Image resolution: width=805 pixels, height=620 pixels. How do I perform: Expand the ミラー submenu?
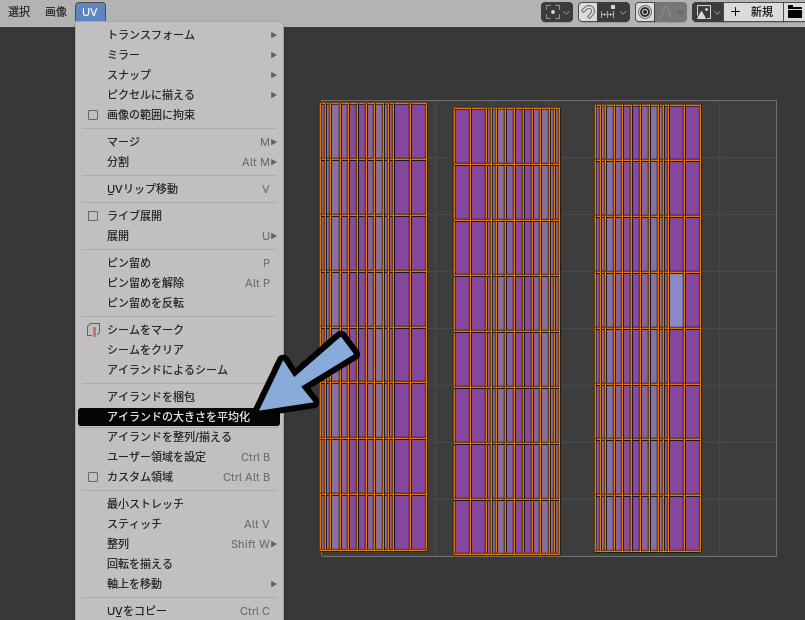(x=180, y=55)
